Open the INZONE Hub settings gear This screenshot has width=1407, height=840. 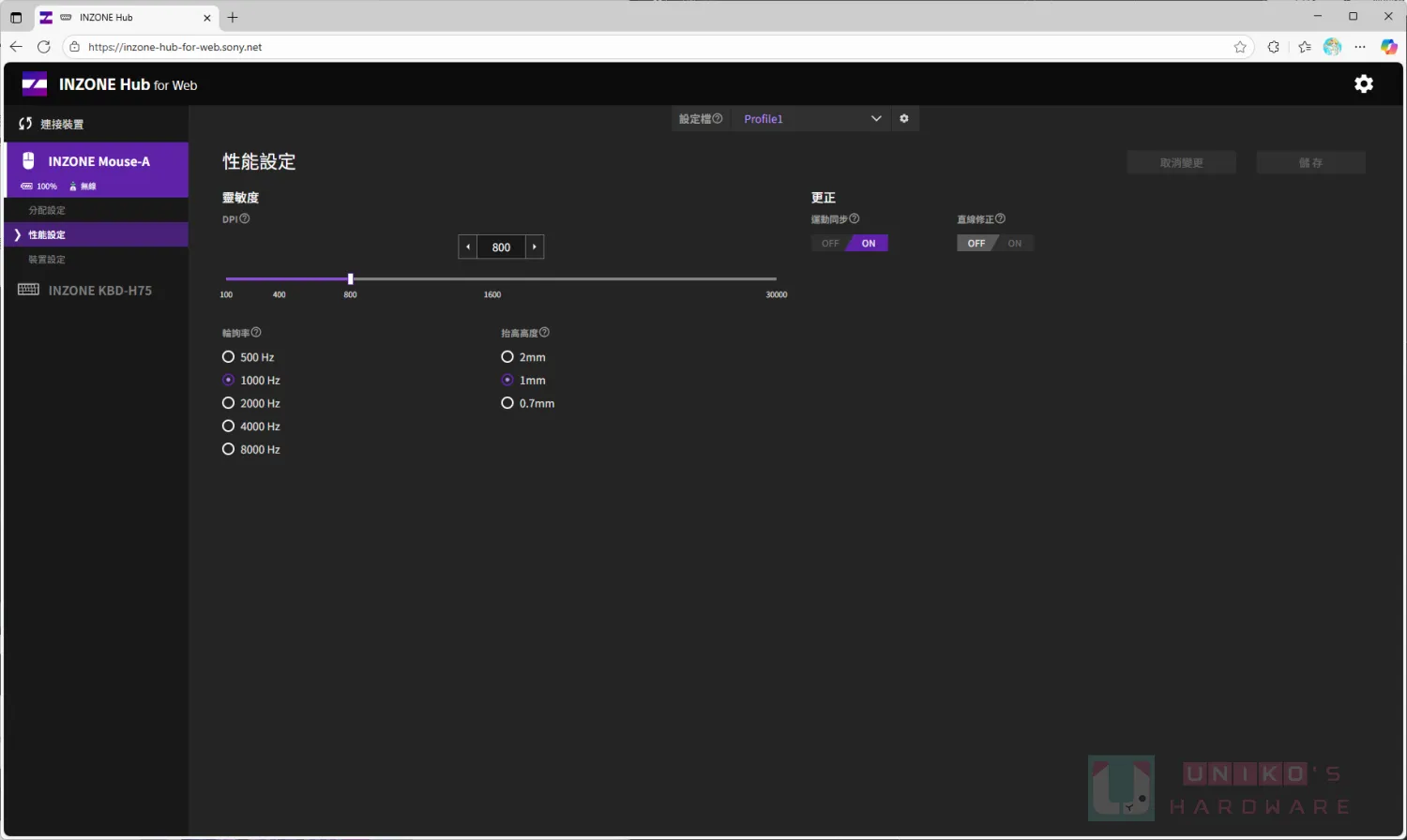pyautogui.click(x=1363, y=84)
